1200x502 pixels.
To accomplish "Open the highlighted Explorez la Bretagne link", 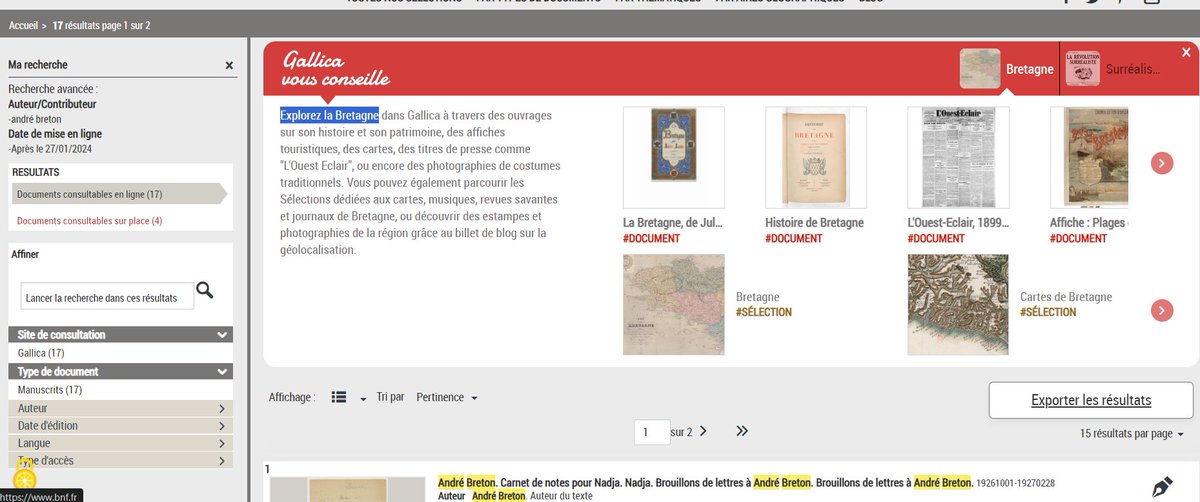I will click(x=329, y=115).
